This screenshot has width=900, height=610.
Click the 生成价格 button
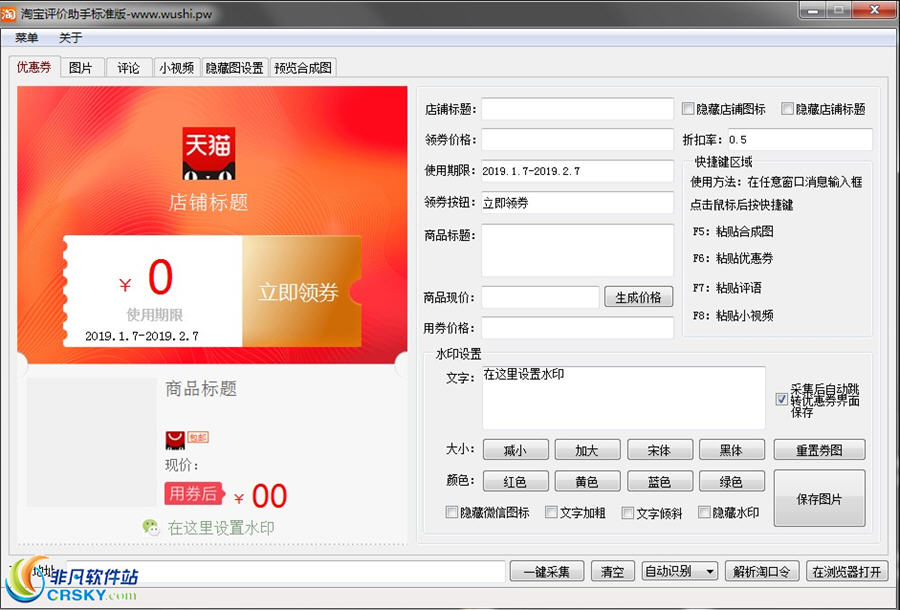tap(638, 297)
